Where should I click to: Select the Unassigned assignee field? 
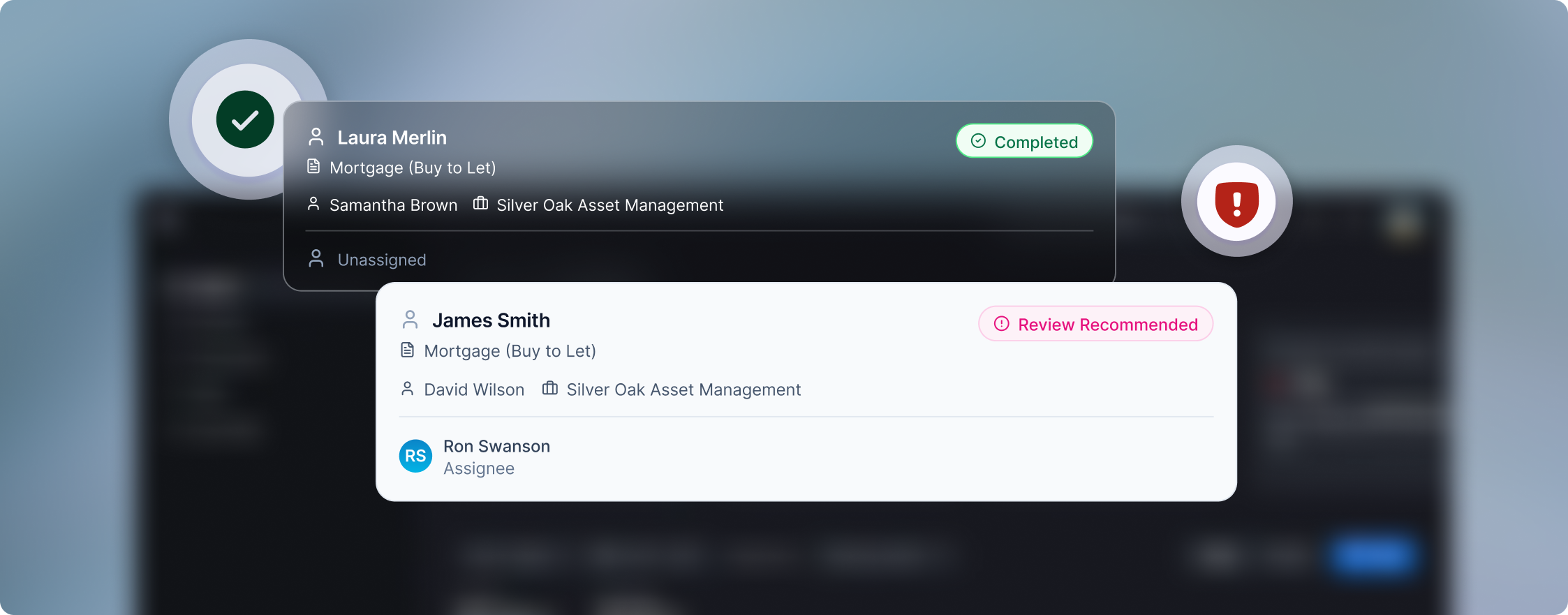tap(381, 260)
